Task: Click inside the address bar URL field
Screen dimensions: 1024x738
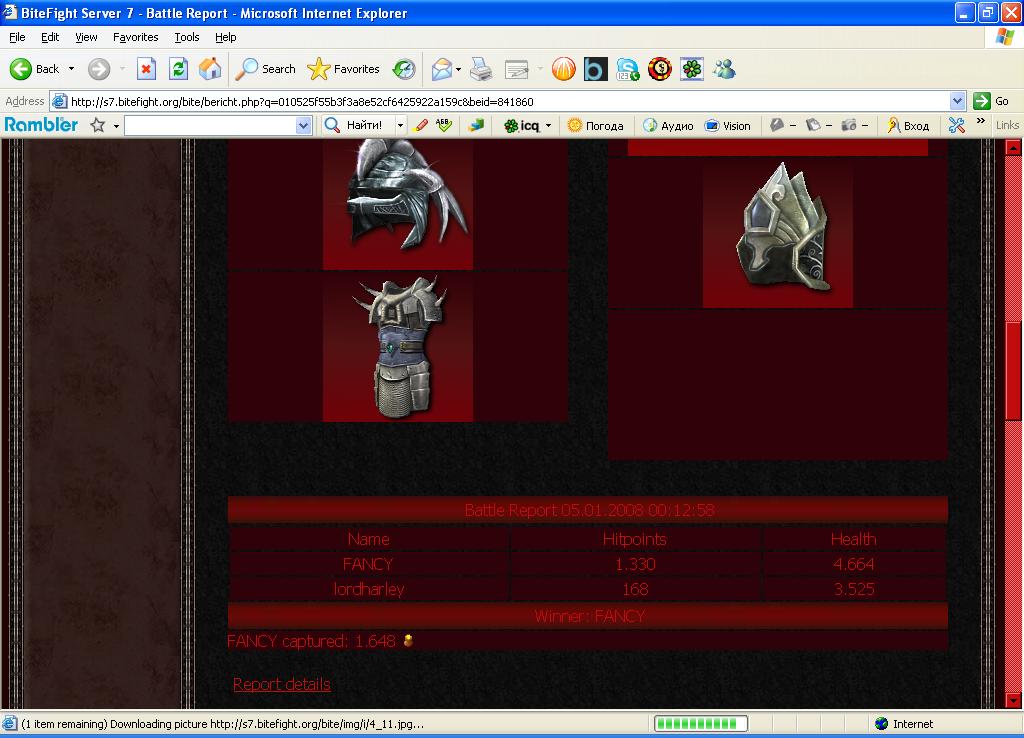Action: 508,101
